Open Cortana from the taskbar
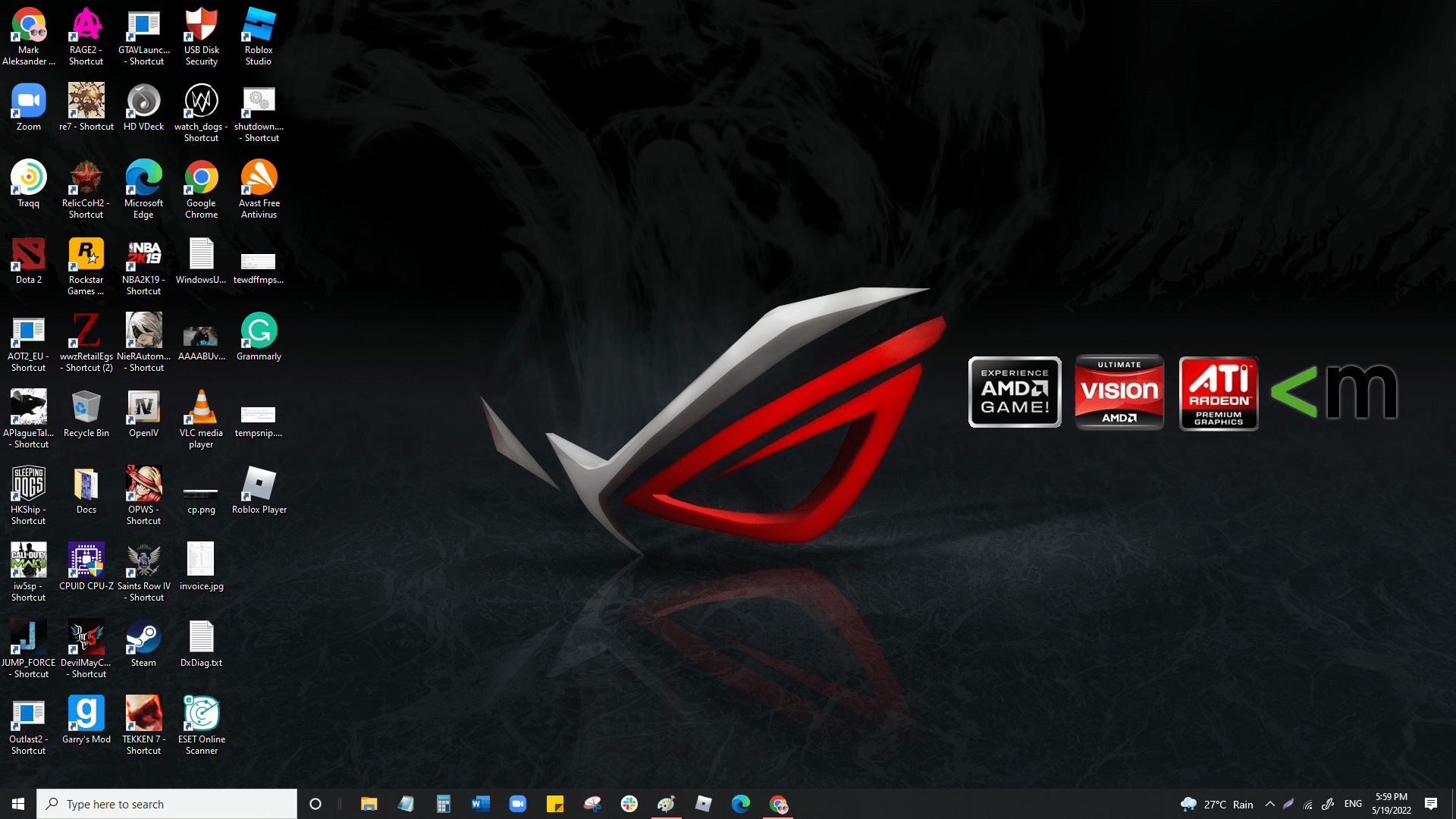The height and width of the screenshot is (819, 1456). [315, 804]
